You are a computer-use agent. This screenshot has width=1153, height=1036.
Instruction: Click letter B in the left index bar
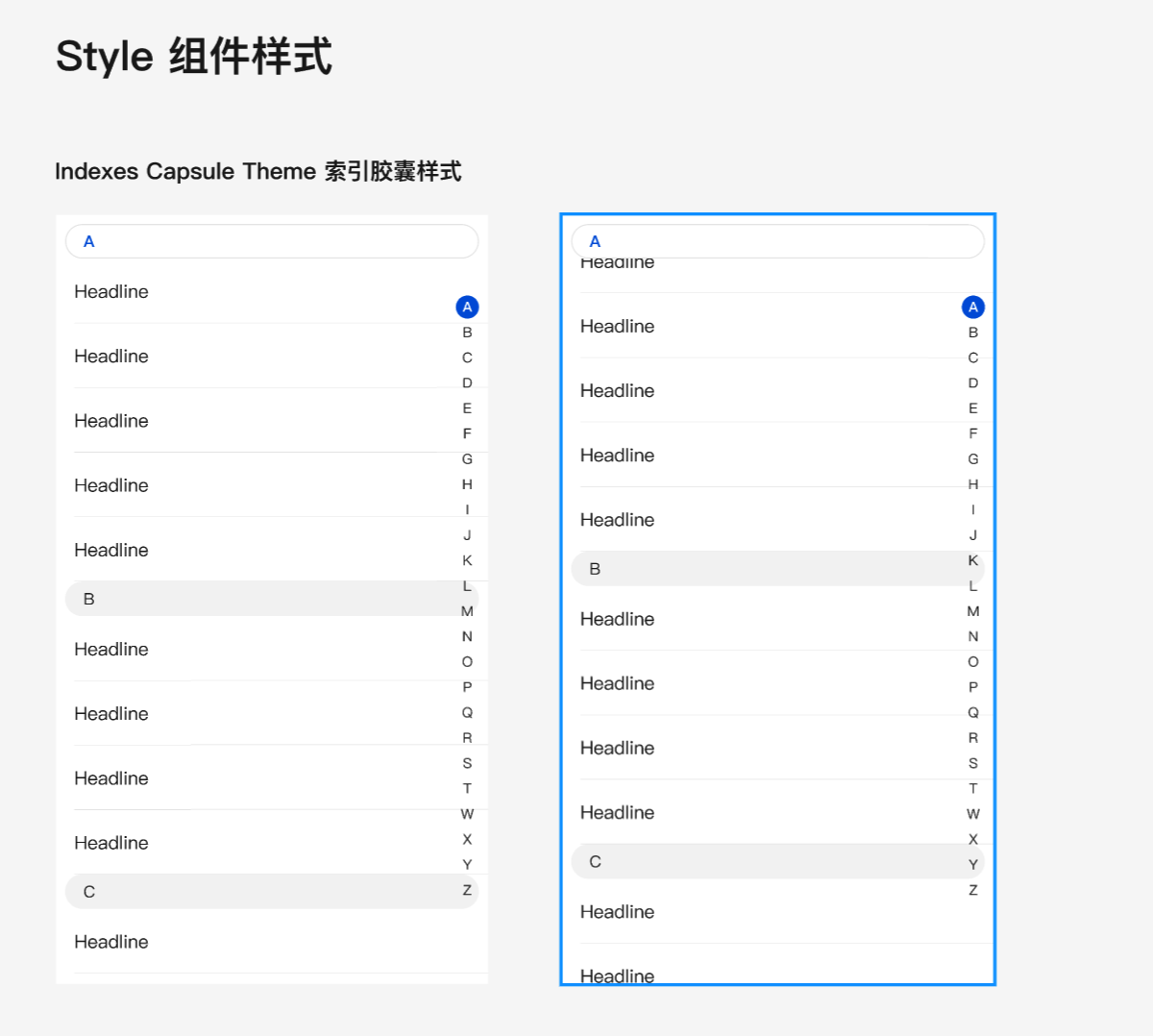pyautogui.click(x=467, y=332)
